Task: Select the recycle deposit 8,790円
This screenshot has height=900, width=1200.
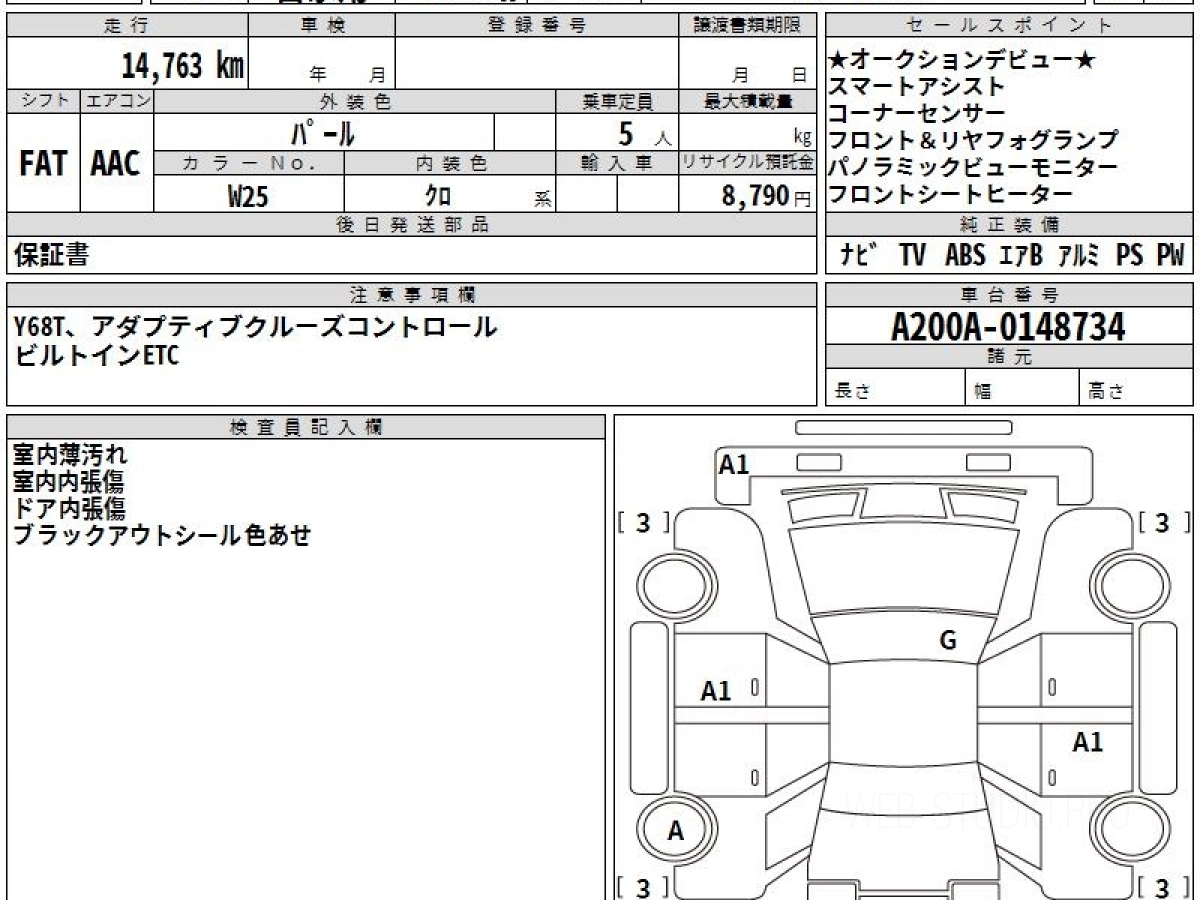Action: (767, 196)
